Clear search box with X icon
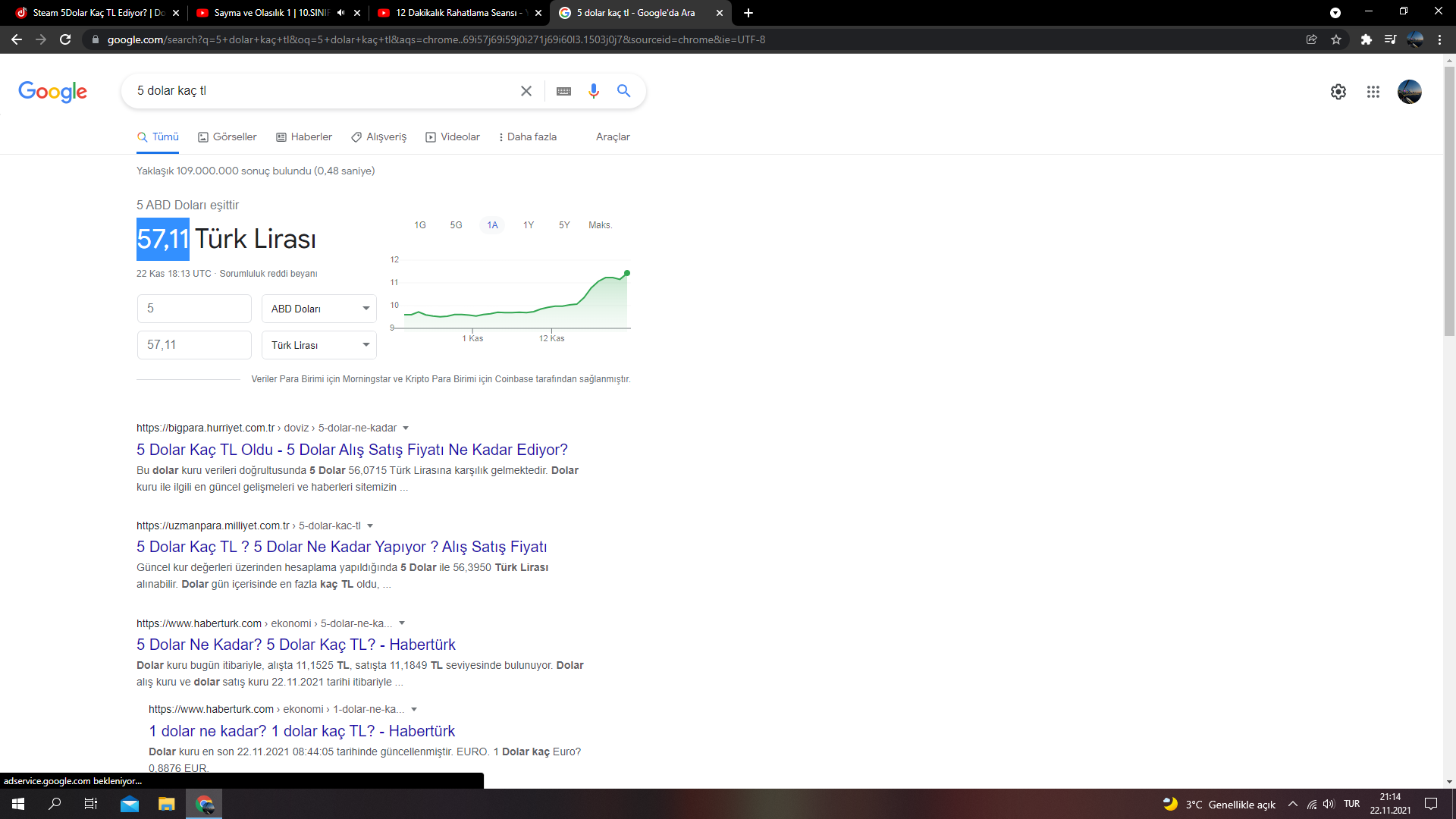The height and width of the screenshot is (819, 1456). (x=526, y=91)
